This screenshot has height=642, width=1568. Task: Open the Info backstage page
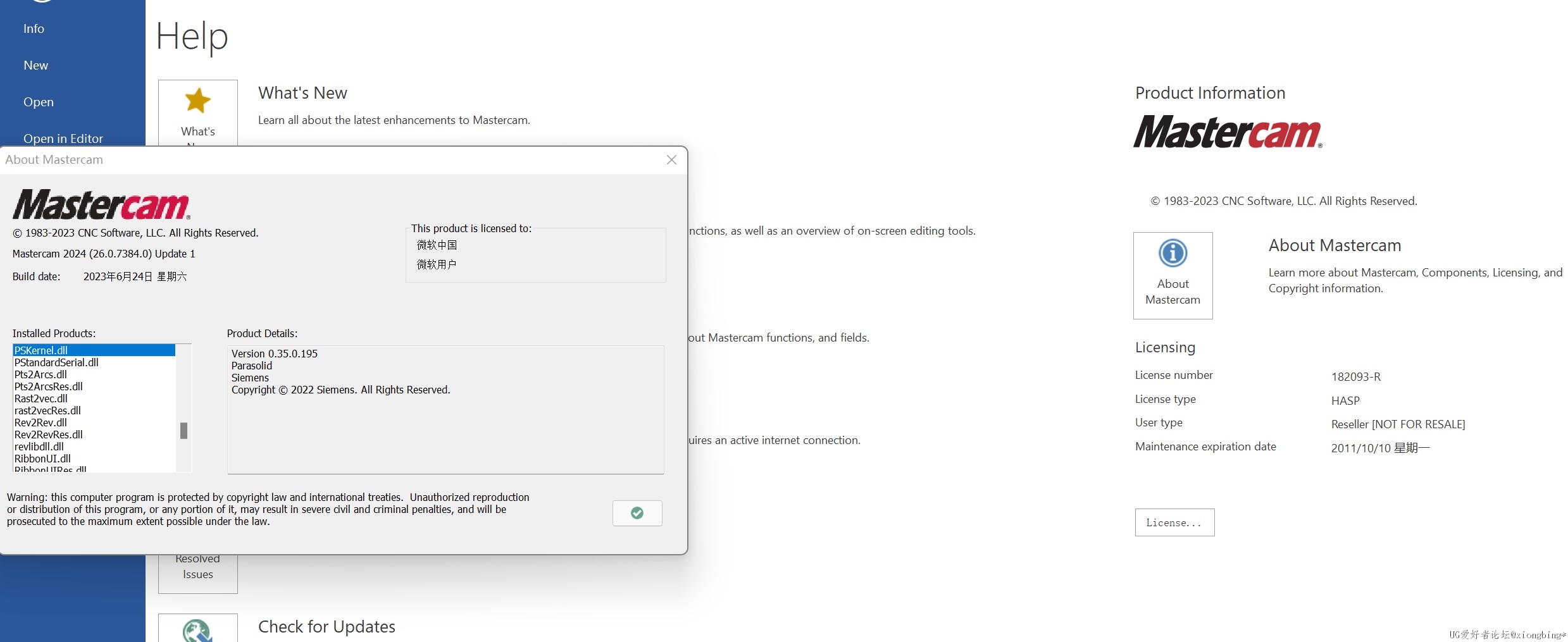34,28
